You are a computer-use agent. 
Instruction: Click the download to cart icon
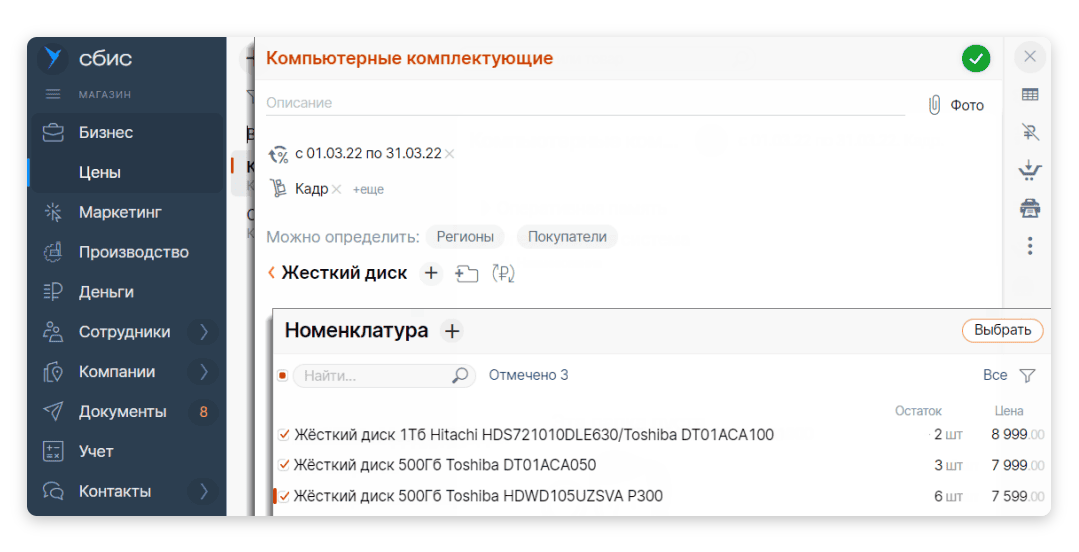coord(1029,170)
